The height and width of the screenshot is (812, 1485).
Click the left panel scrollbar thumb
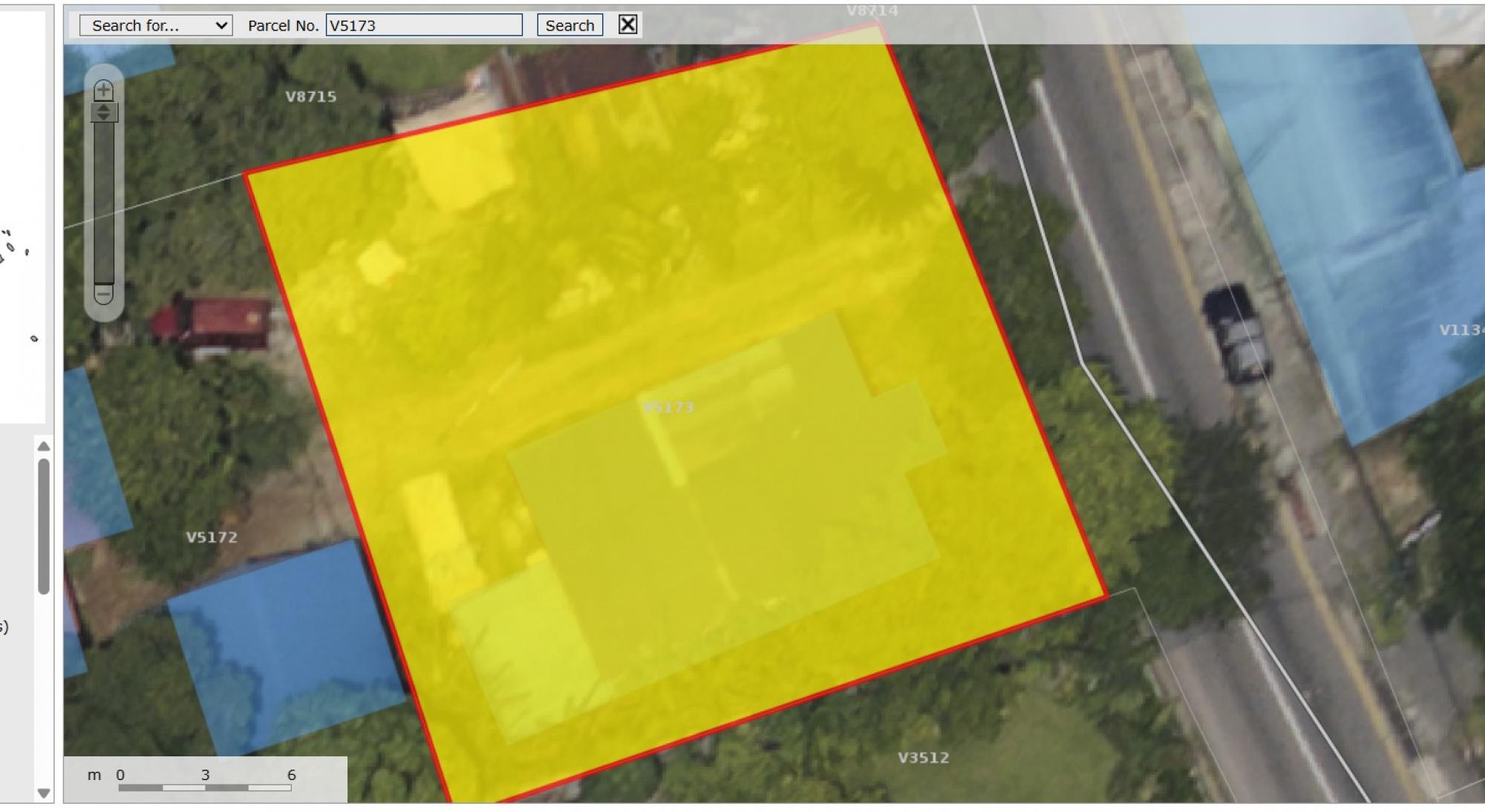click(44, 525)
